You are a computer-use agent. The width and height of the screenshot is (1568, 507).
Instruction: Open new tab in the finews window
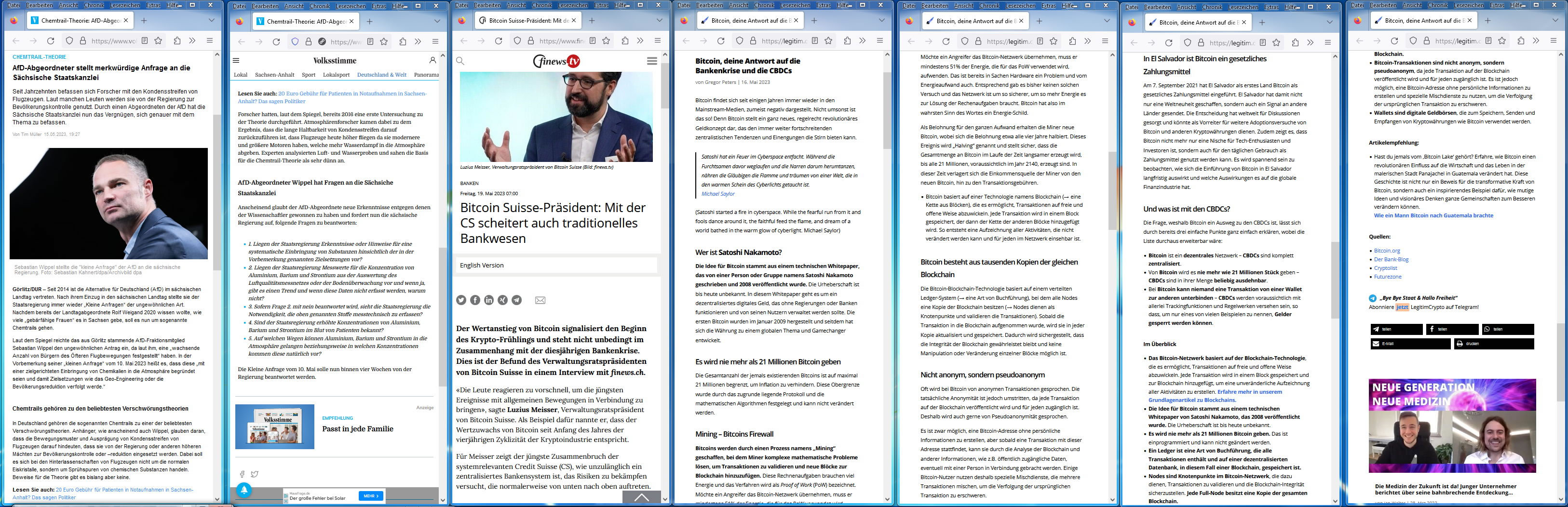pos(592,20)
